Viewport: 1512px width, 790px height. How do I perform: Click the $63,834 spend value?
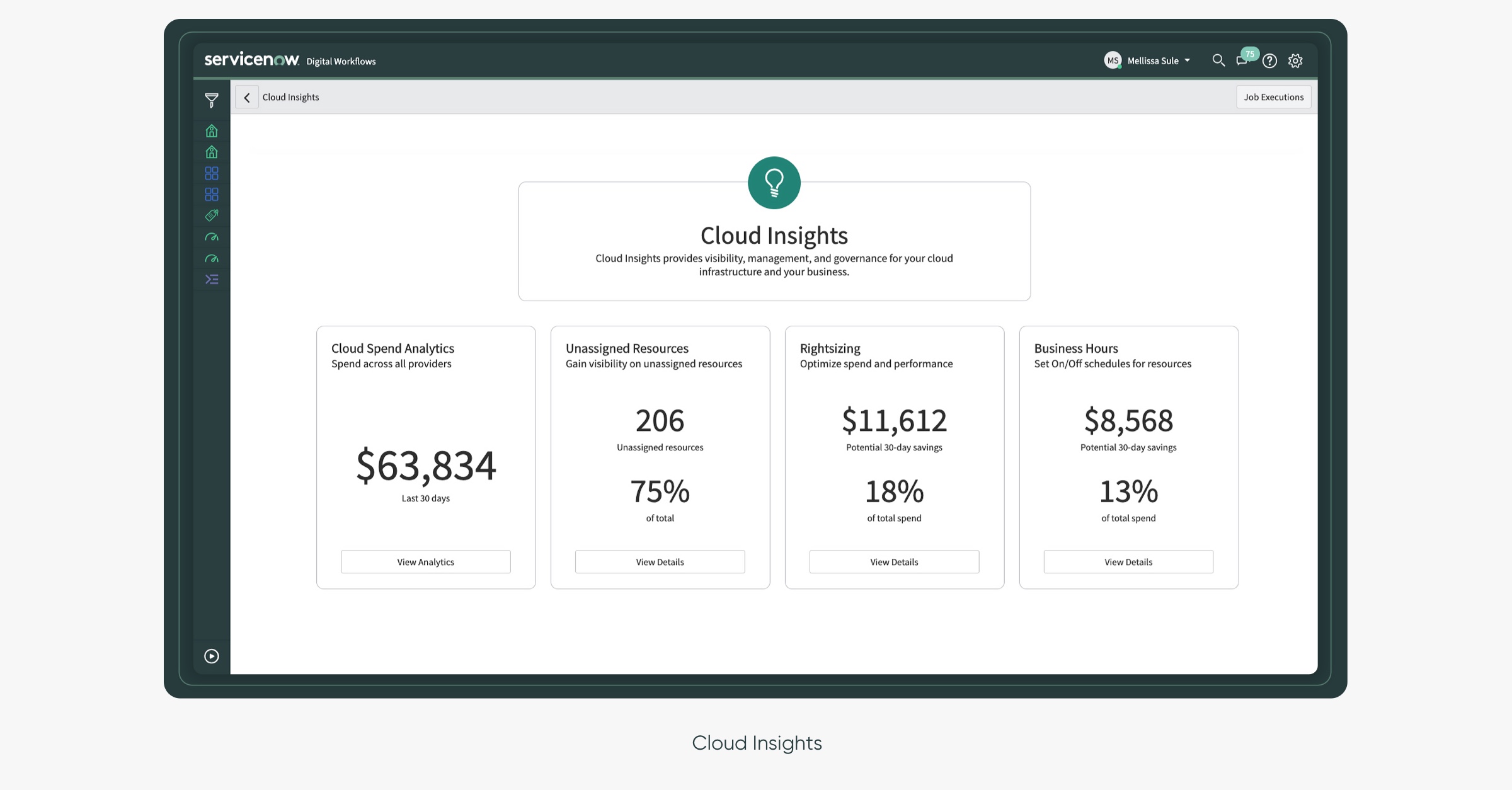[x=426, y=466]
